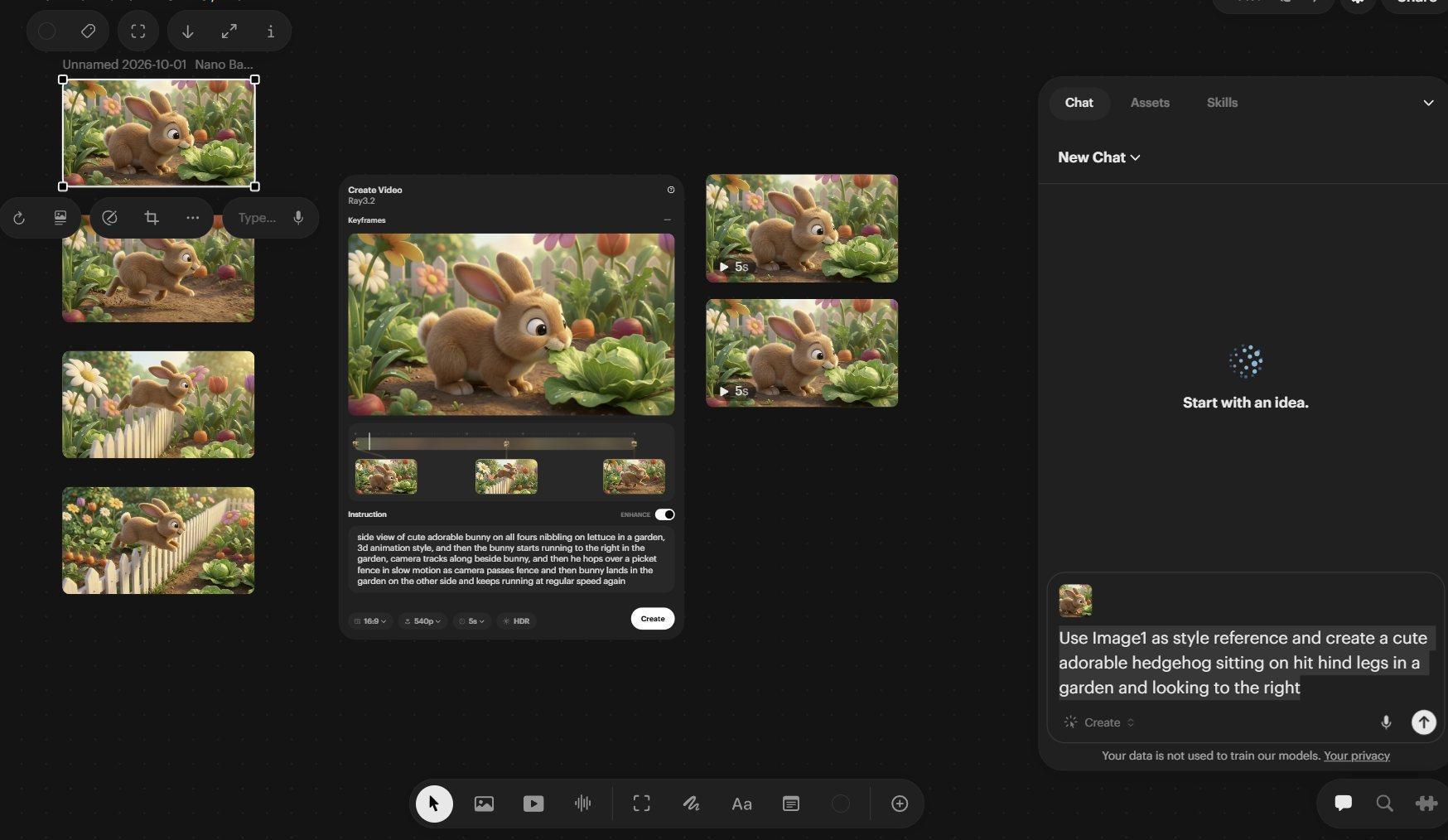The width and height of the screenshot is (1448, 840).
Task: Toggle the ENHANCE switch off
Action: (664, 514)
